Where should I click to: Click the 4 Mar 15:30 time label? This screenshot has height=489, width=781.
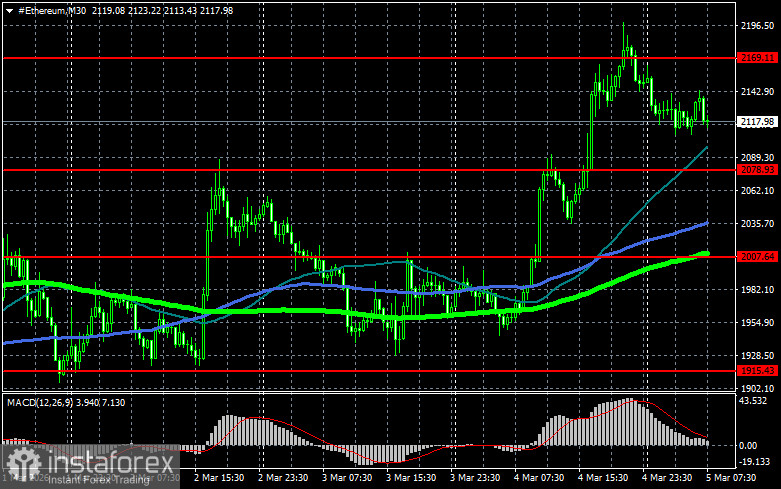coord(603,478)
